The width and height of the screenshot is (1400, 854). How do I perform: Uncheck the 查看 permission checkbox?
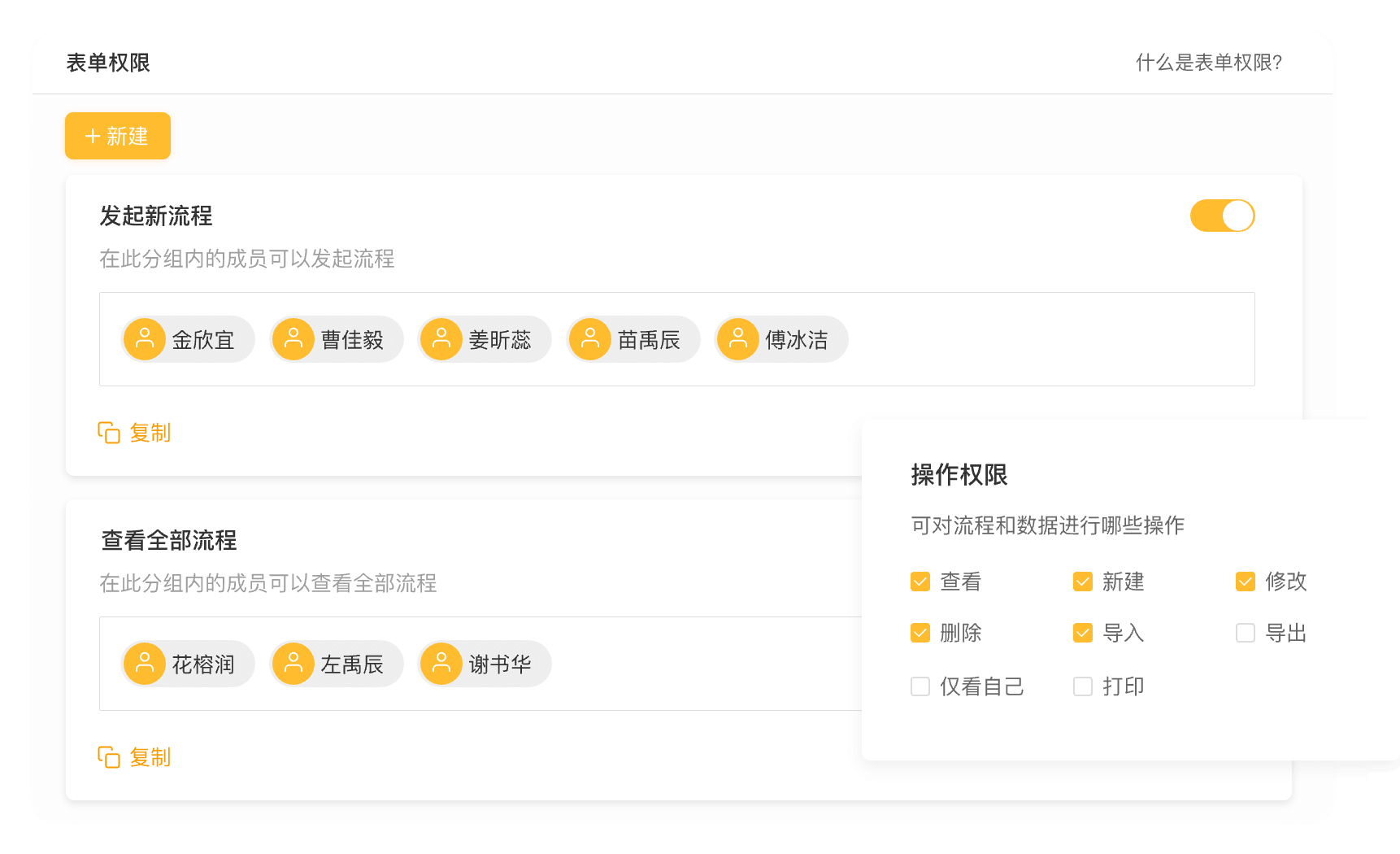tap(920, 582)
